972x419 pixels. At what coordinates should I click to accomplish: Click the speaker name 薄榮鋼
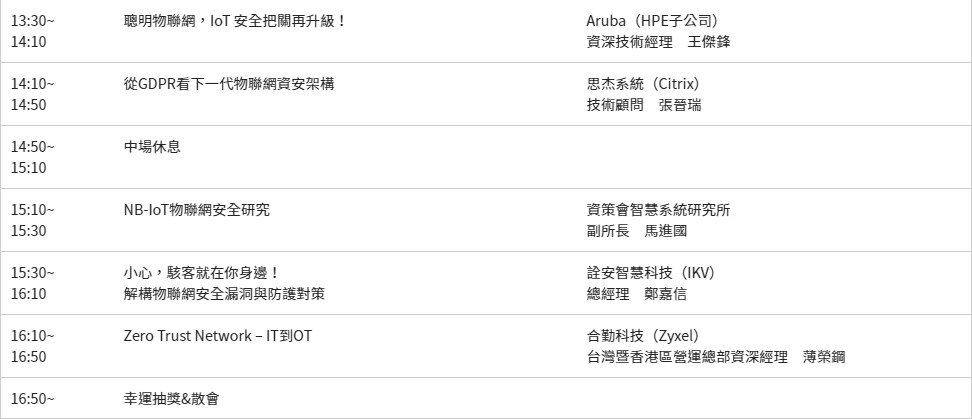(823, 357)
